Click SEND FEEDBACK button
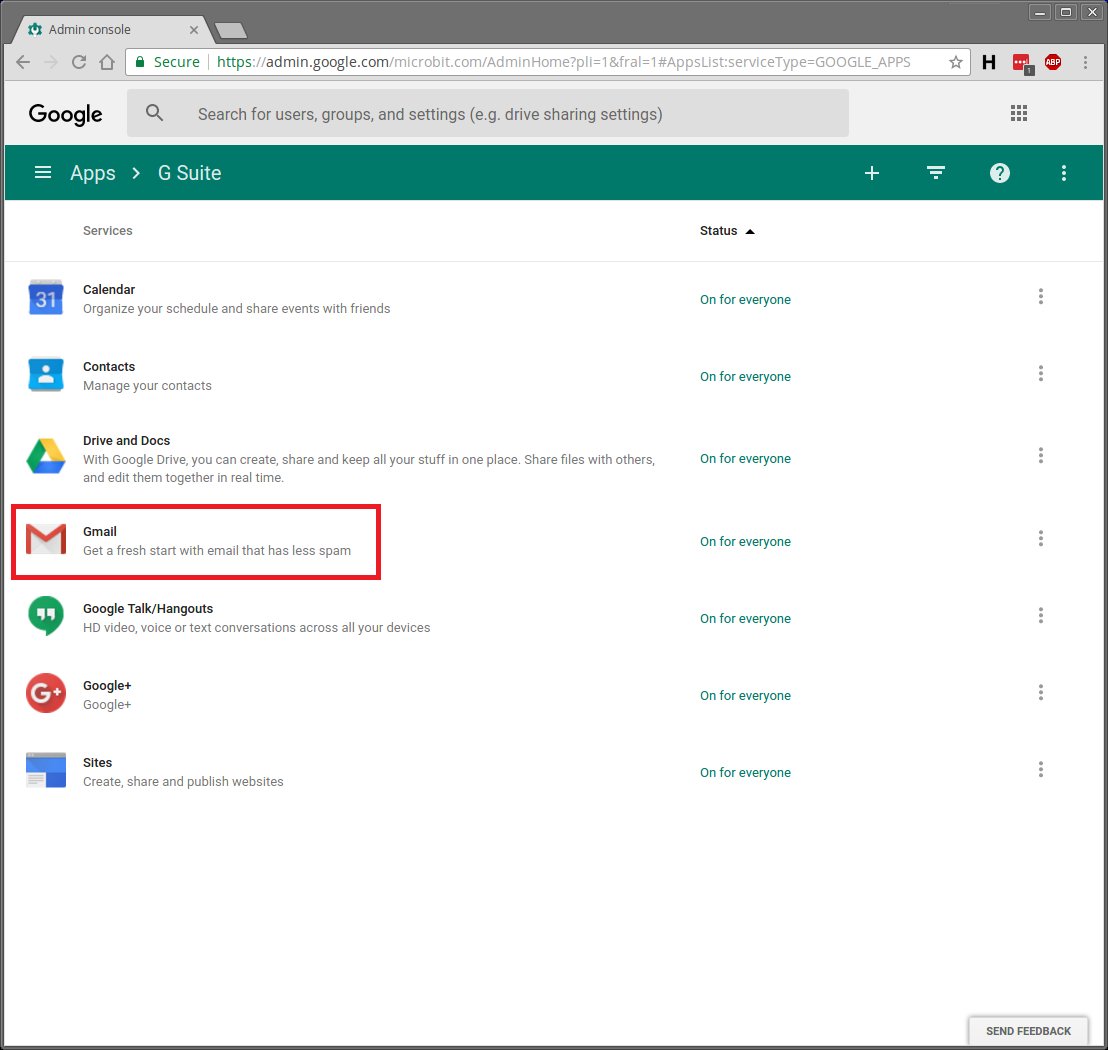Screen dimensions: 1108x1050 1028,1031
